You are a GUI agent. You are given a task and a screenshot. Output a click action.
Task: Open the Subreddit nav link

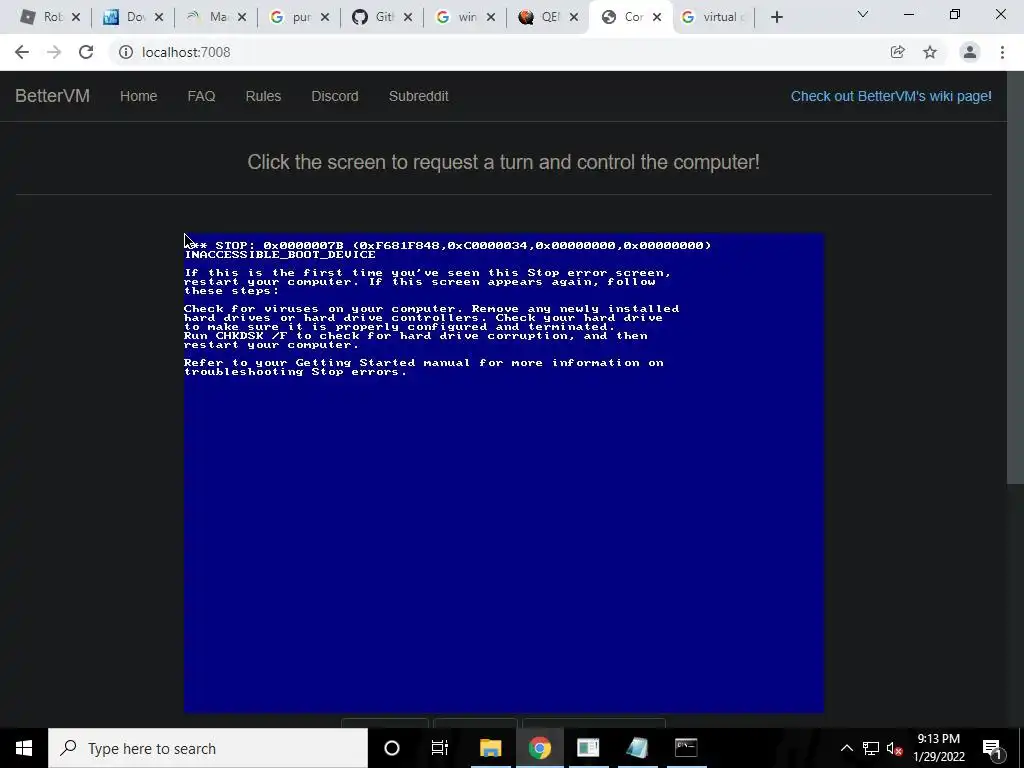pos(419,96)
